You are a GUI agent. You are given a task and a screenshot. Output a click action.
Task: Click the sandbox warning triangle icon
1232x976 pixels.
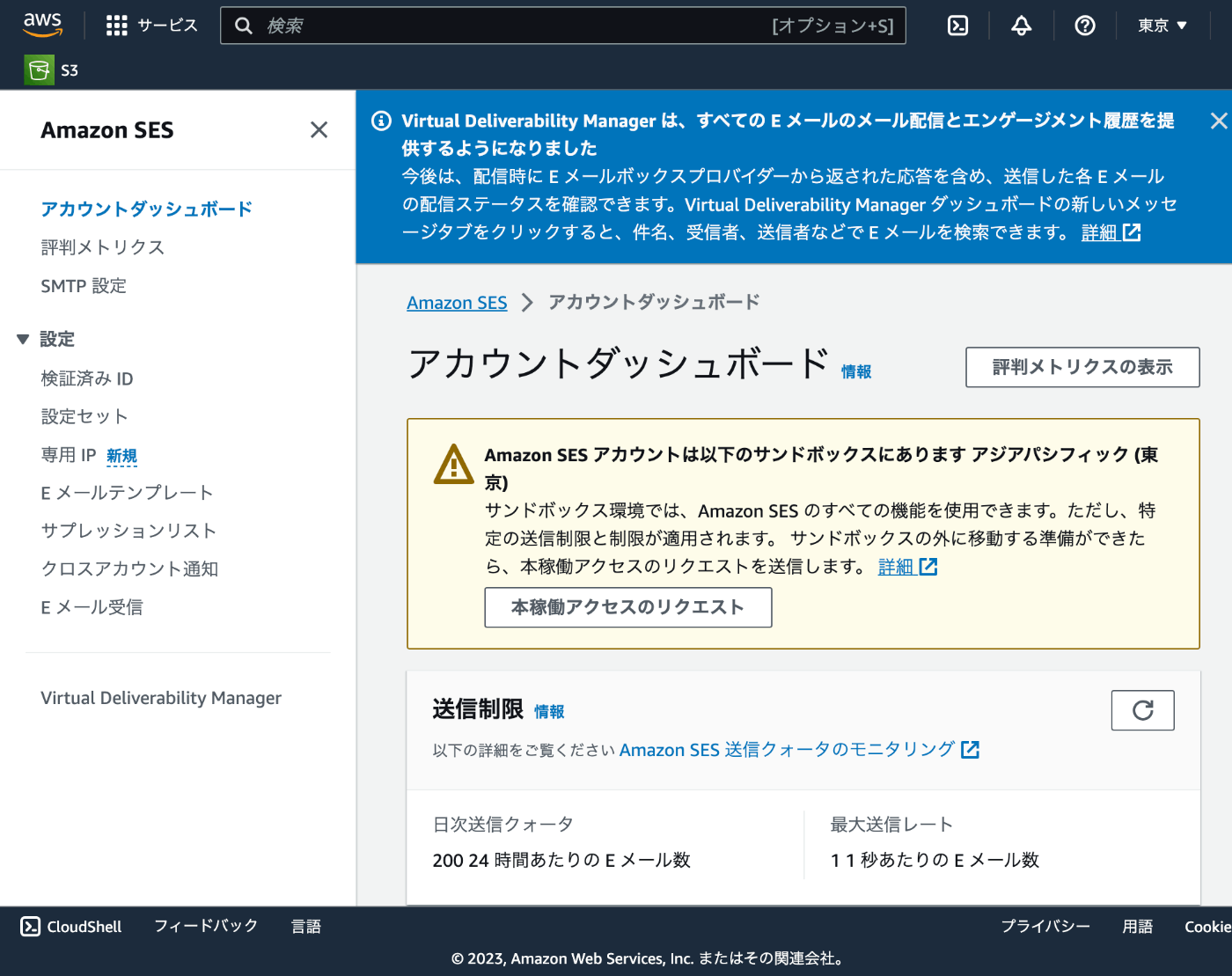pyautogui.click(x=454, y=464)
